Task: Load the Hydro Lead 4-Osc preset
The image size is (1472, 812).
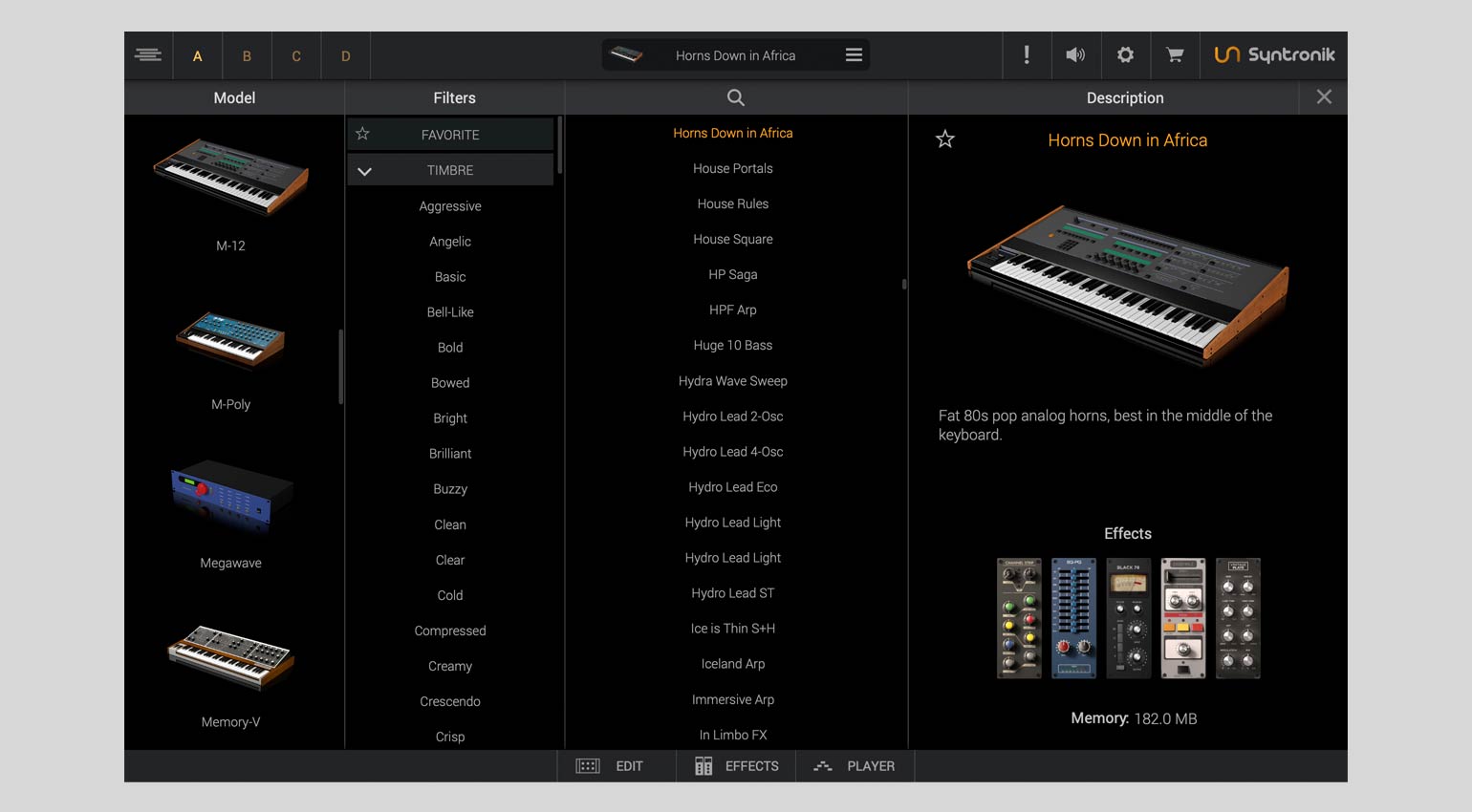Action: [733, 452]
